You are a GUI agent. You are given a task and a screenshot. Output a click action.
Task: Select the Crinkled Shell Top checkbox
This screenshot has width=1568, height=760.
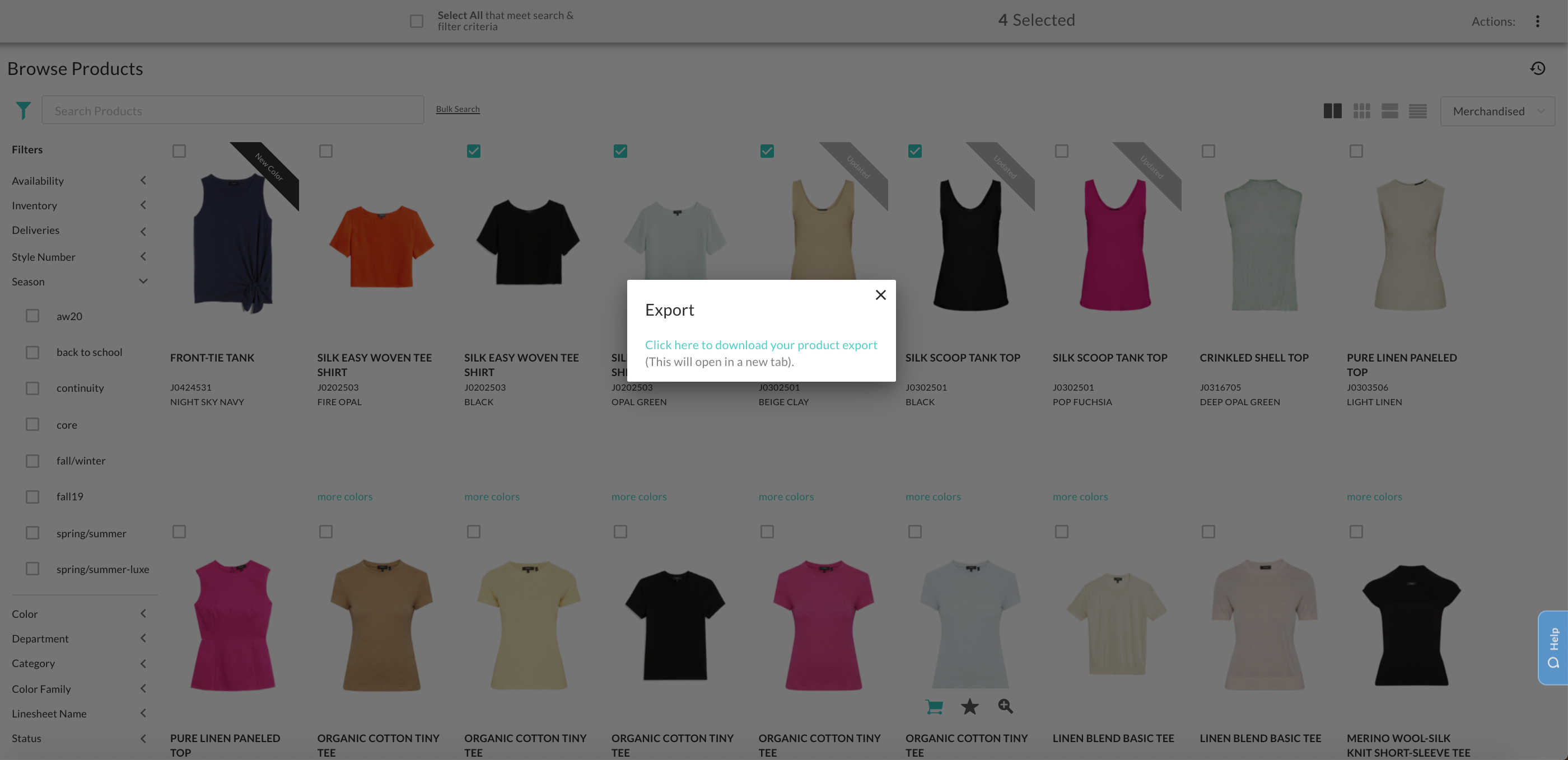point(1208,151)
